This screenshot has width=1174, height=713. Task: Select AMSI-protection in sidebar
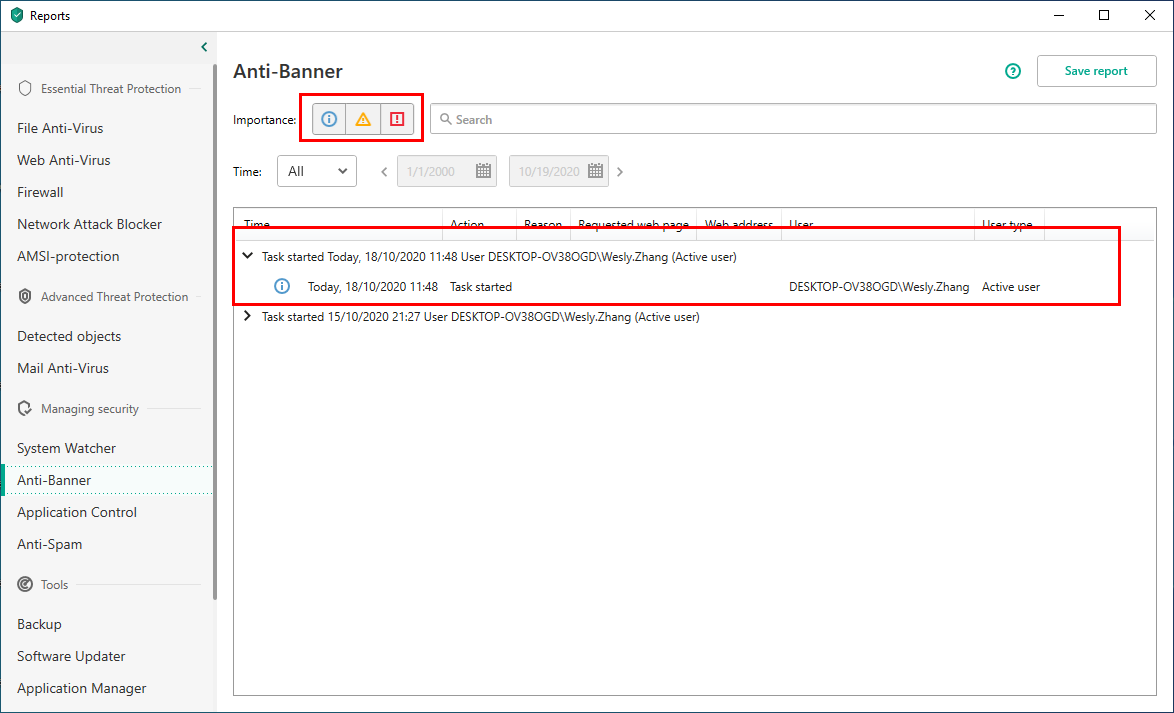(68, 256)
